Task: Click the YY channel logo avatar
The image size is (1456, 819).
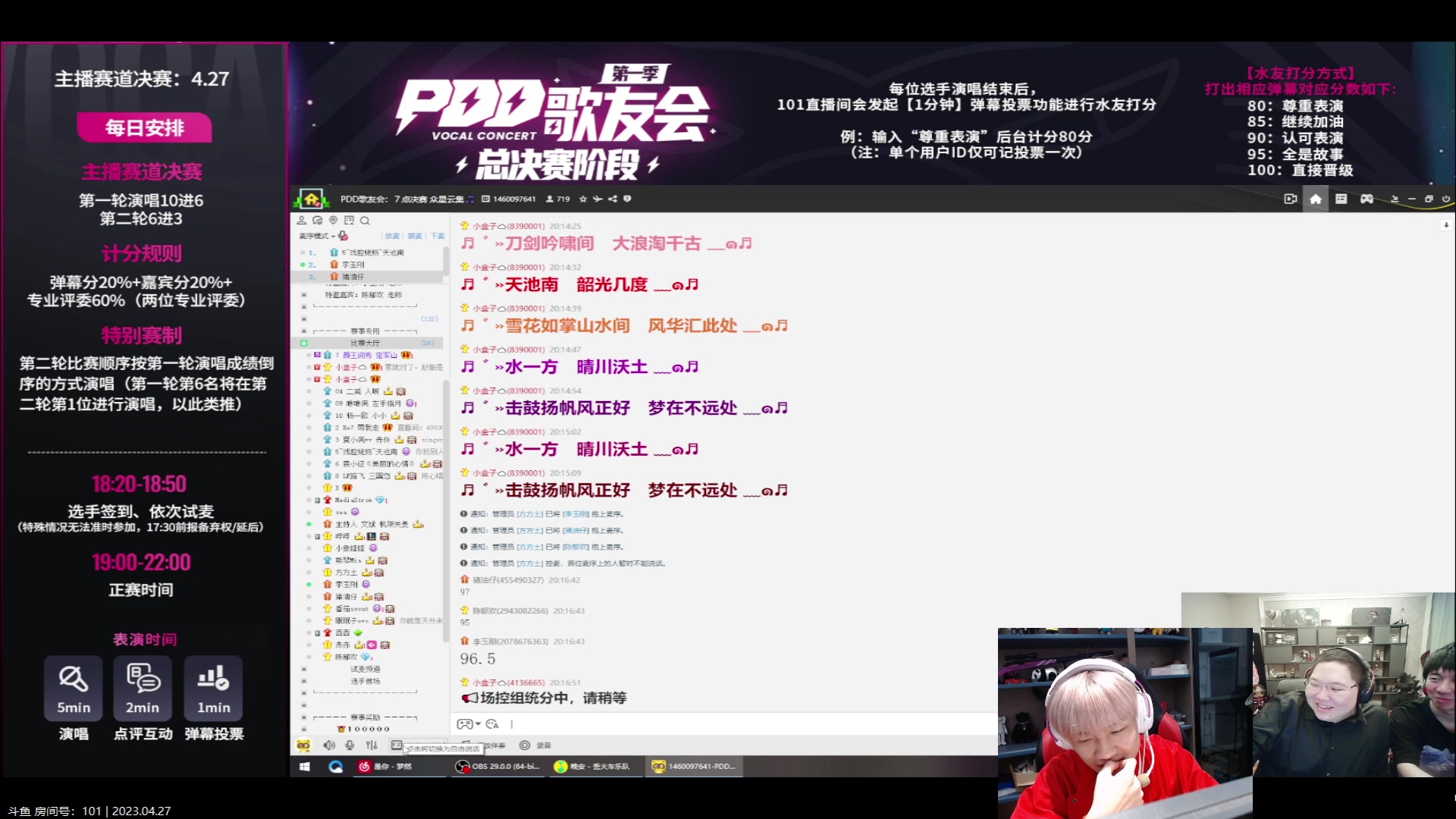Action: (312, 199)
